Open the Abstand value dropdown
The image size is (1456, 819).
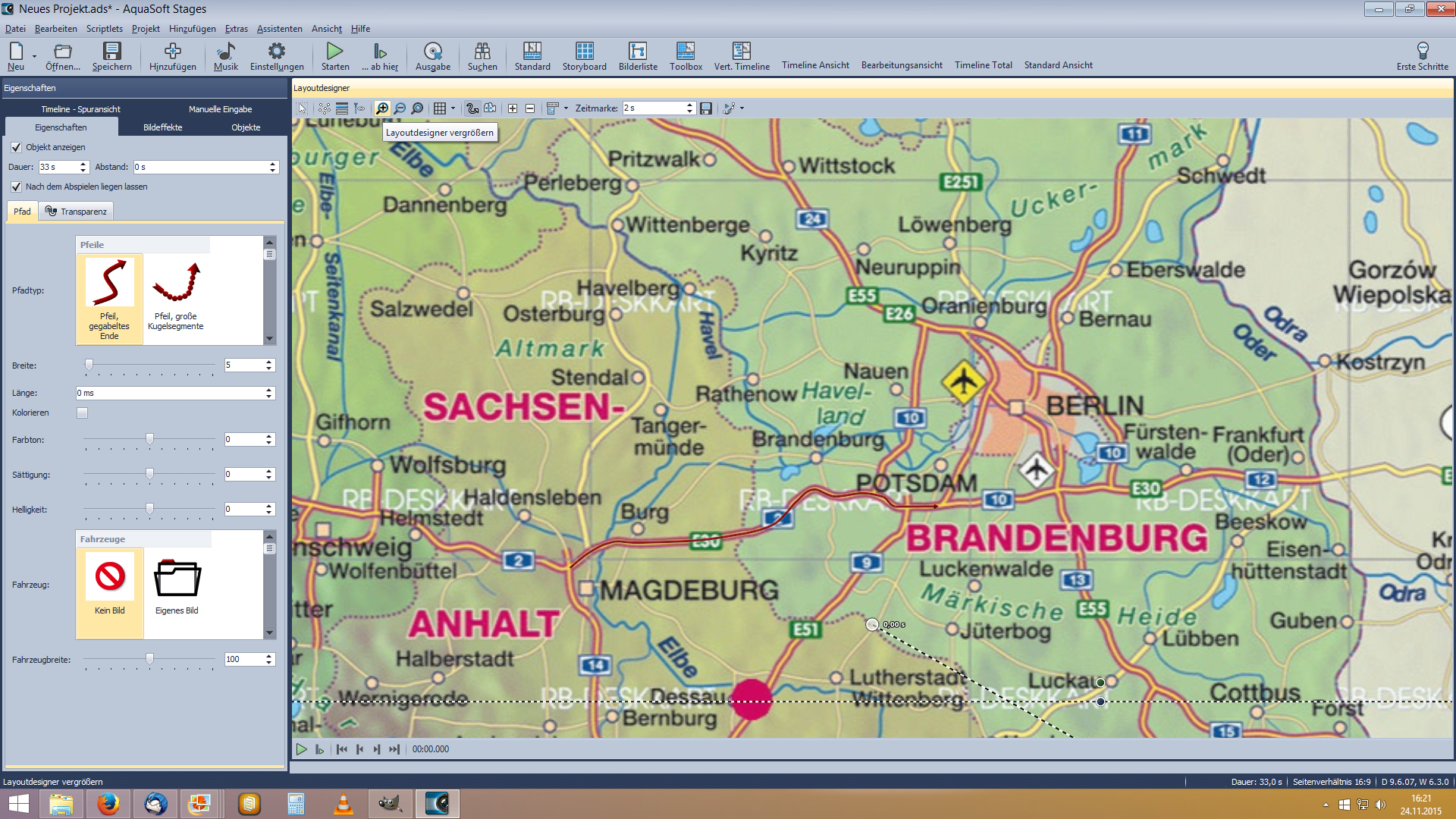click(272, 167)
